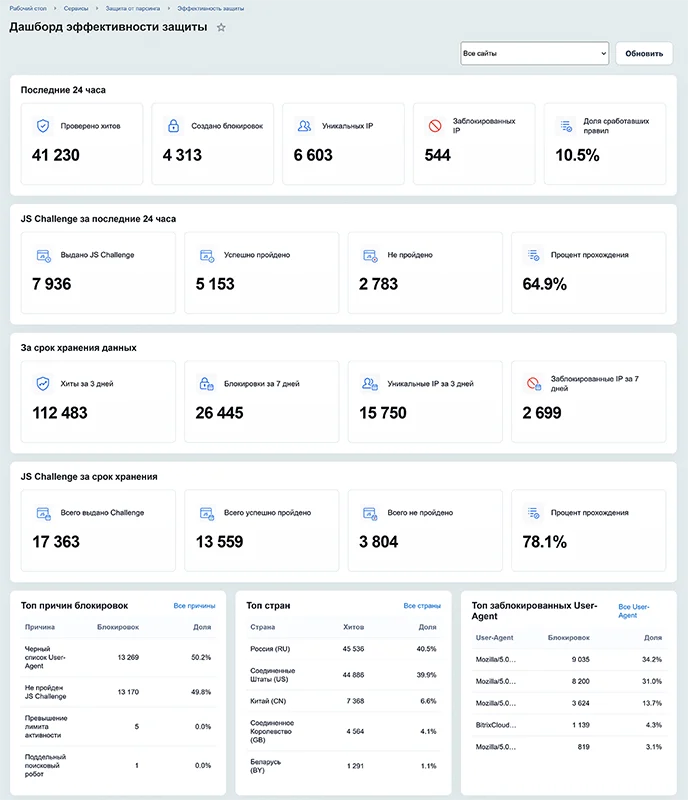
Task: Click icon in Блокировки за 7 дней card
Action: [206, 384]
